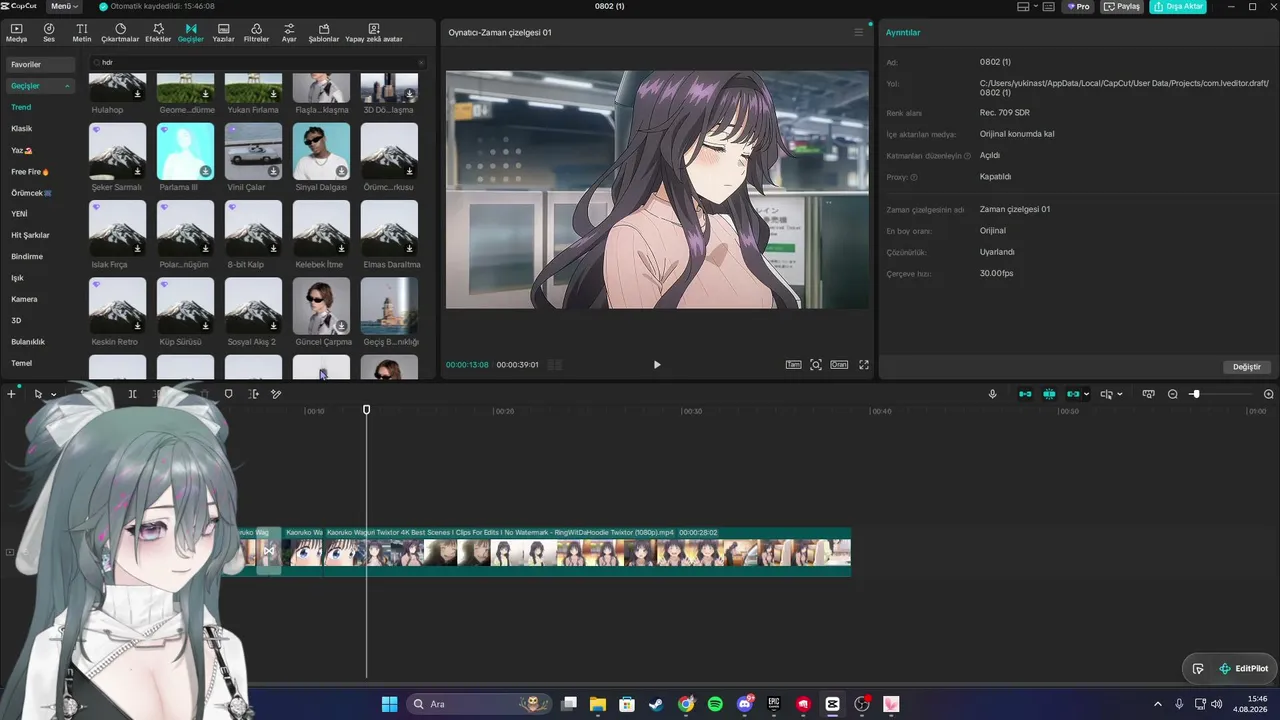Viewport: 1280px width, 720px height.
Task: Open the Menü dropdown
Action: click(x=64, y=6)
